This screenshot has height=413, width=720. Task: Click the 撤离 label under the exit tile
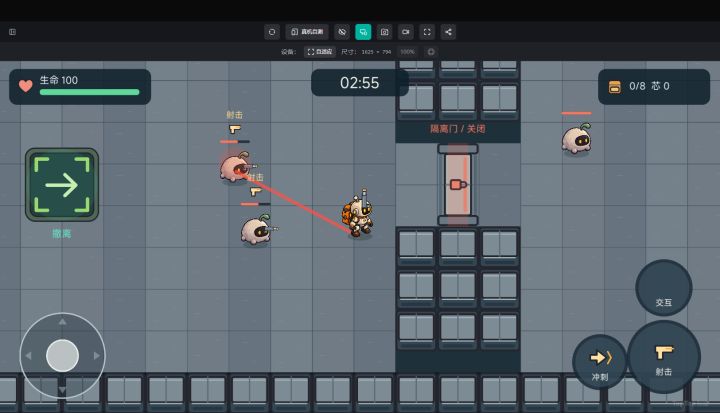[x=62, y=233]
